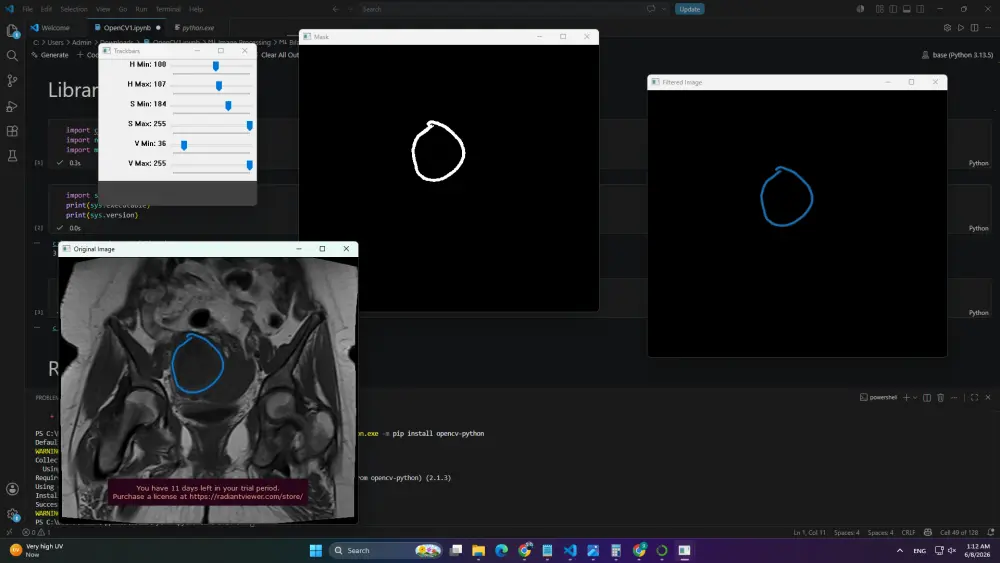Open the Copilot chat dropdown arrow
This screenshot has width=1000, height=563.
[x=664, y=9]
